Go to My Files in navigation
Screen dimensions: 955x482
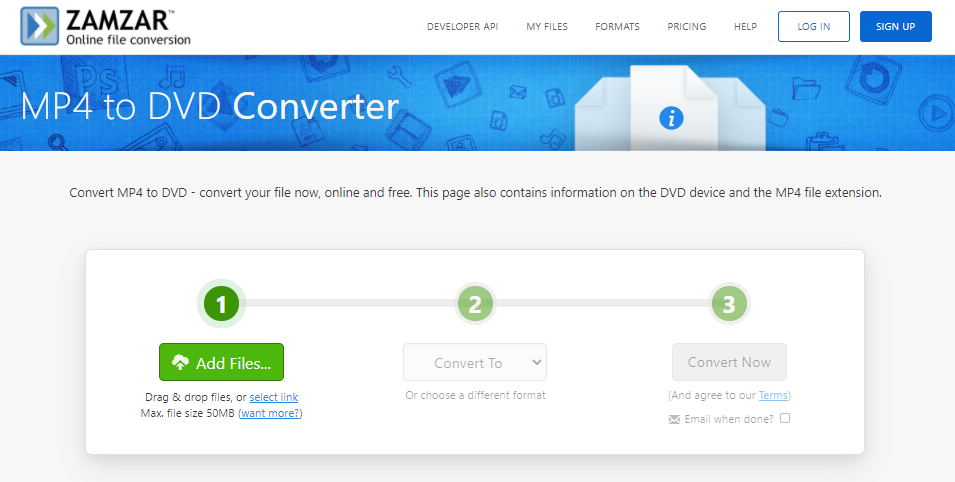pos(547,27)
